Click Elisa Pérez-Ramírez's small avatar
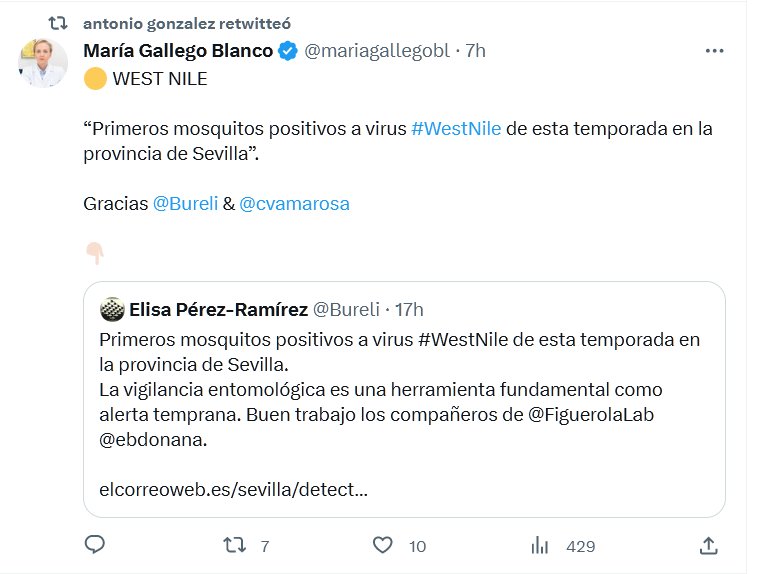 pyautogui.click(x=112, y=309)
